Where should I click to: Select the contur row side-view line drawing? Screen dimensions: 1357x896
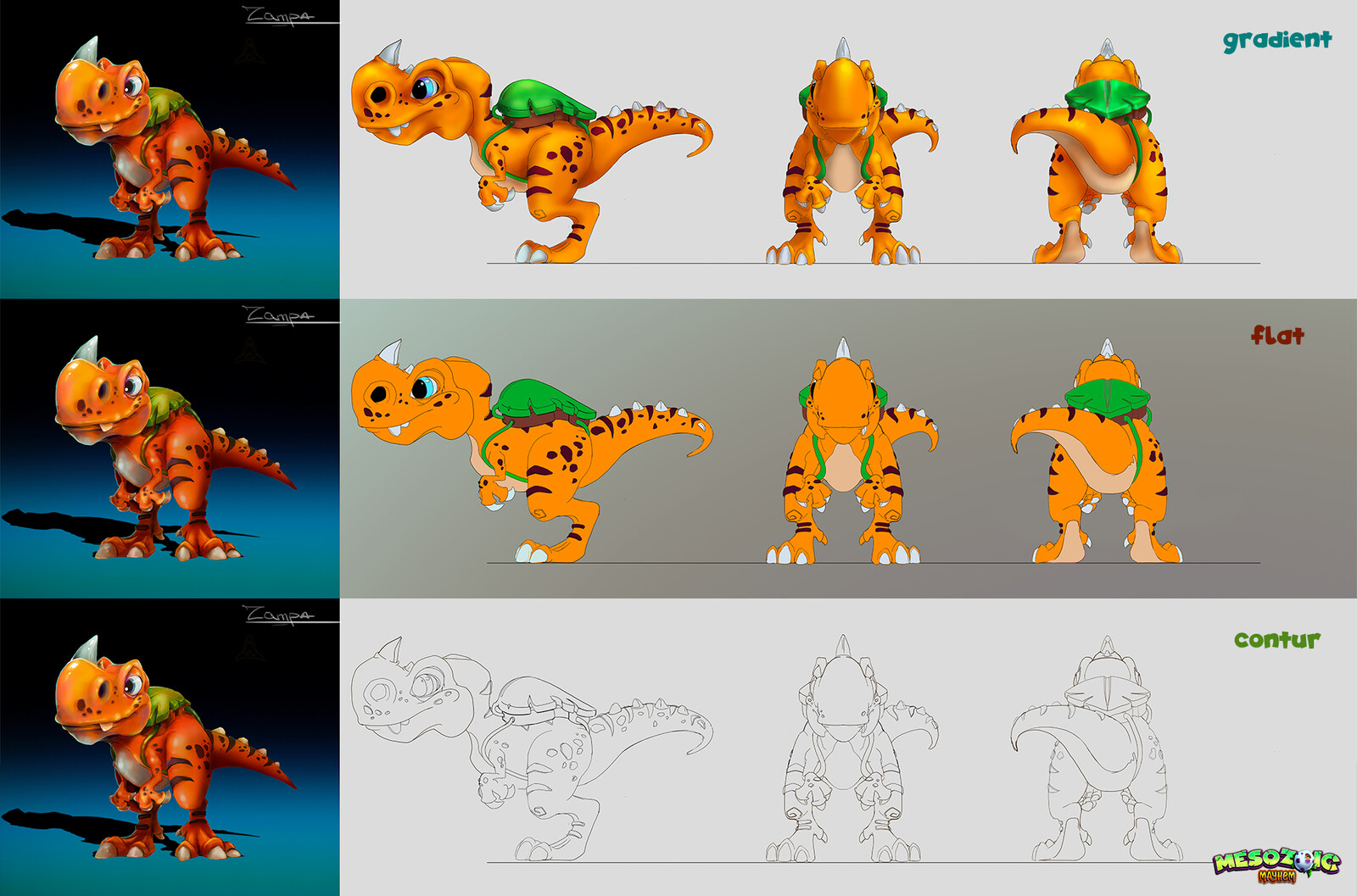pos(532,749)
